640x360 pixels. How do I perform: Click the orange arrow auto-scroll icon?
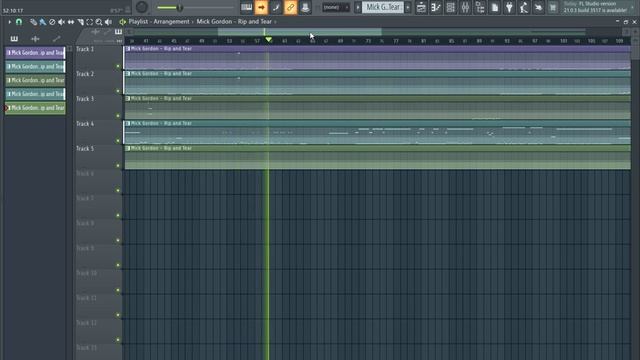tap(261, 7)
